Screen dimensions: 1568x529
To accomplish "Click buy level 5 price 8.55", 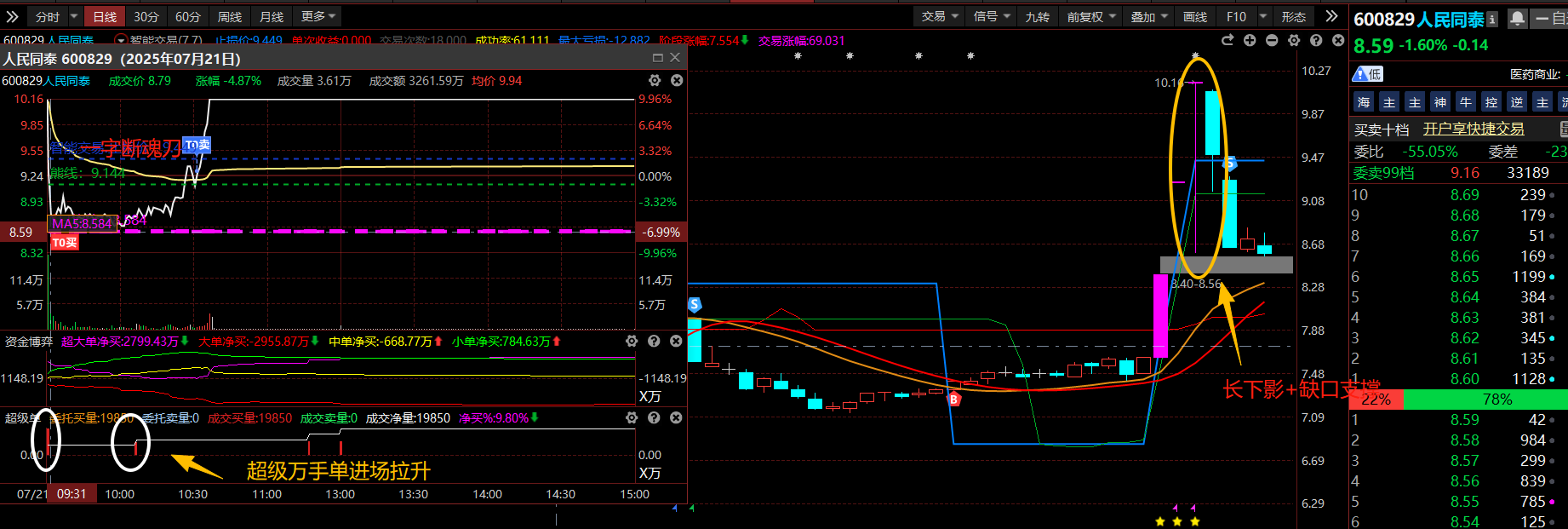I will point(1465,502).
